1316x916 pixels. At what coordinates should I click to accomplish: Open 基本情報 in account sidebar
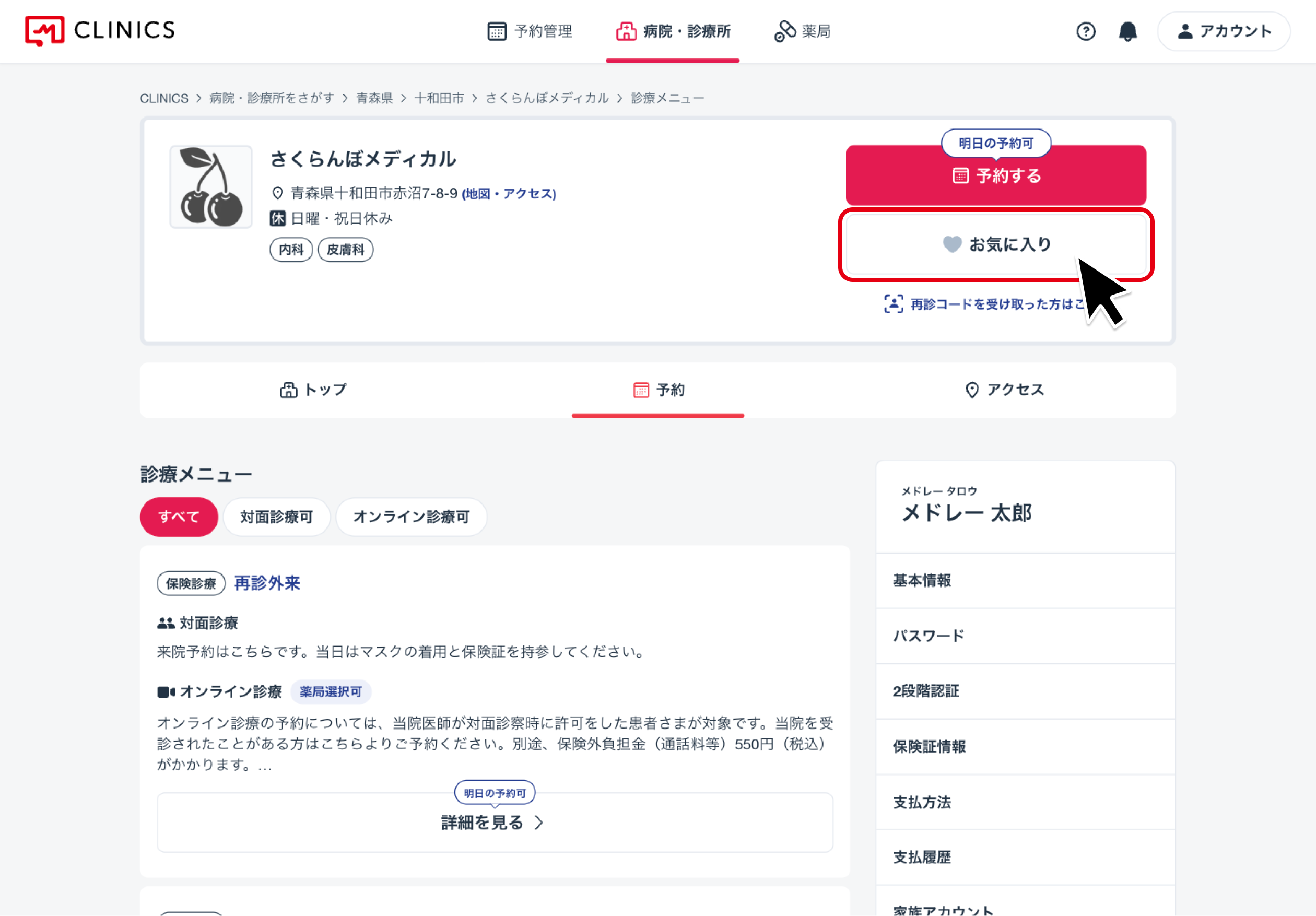click(1026, 581)
